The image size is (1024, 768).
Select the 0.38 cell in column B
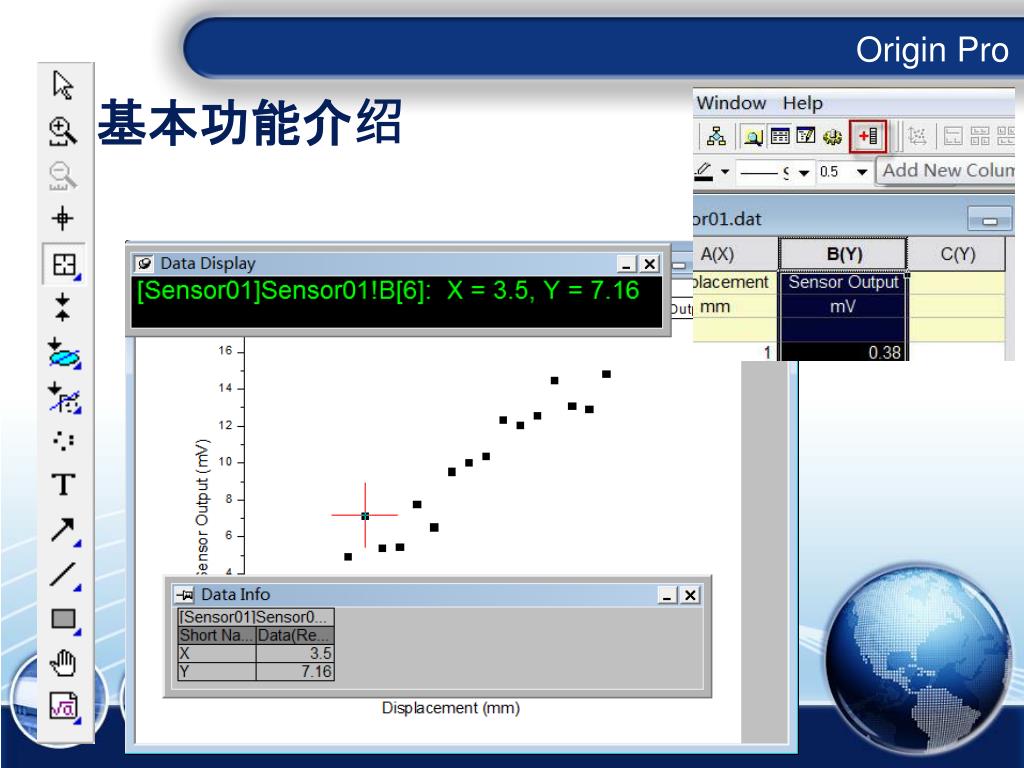click(844, 352)
